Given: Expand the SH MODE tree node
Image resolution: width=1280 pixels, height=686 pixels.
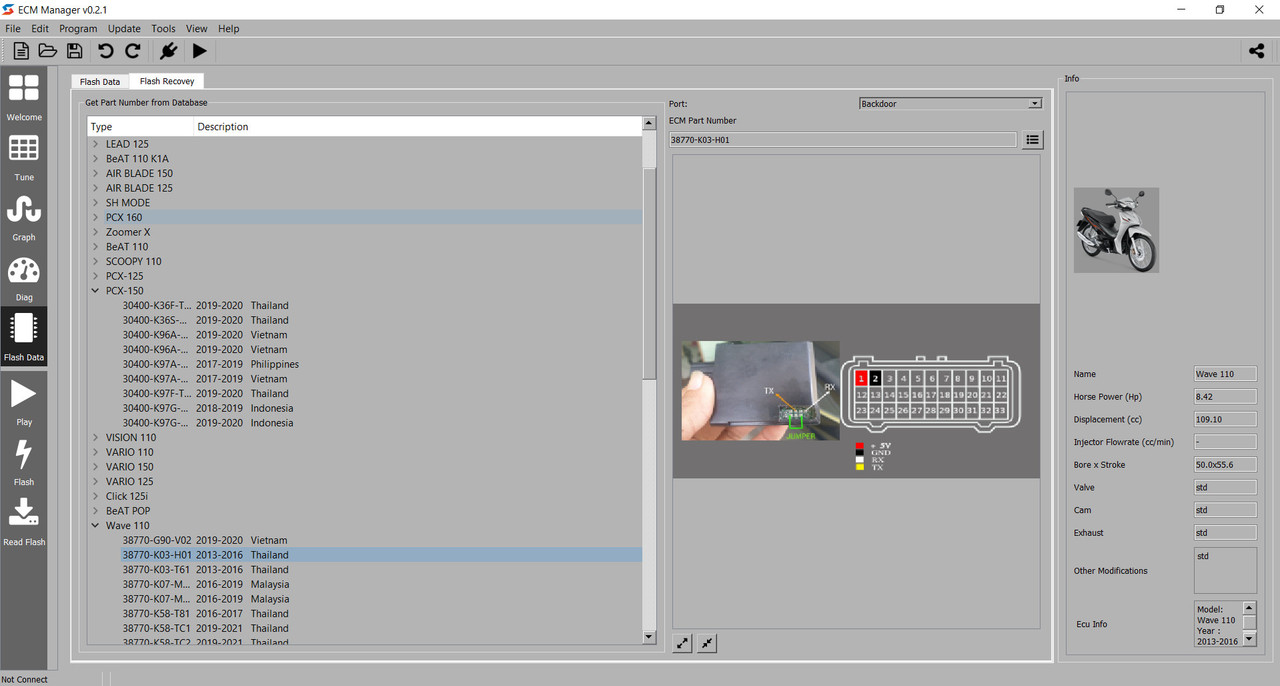Looking at the screenshot, I should coord(96,203).
